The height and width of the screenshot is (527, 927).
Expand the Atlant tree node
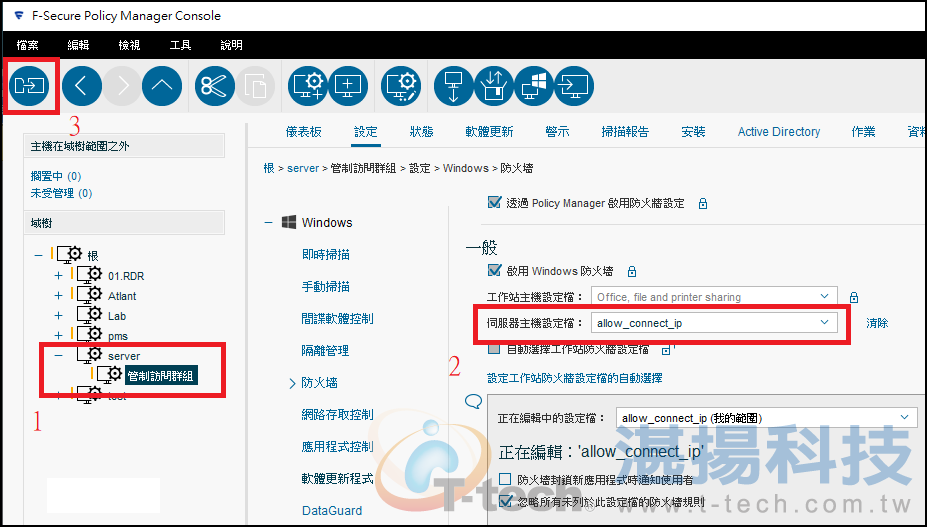(59, 296)
